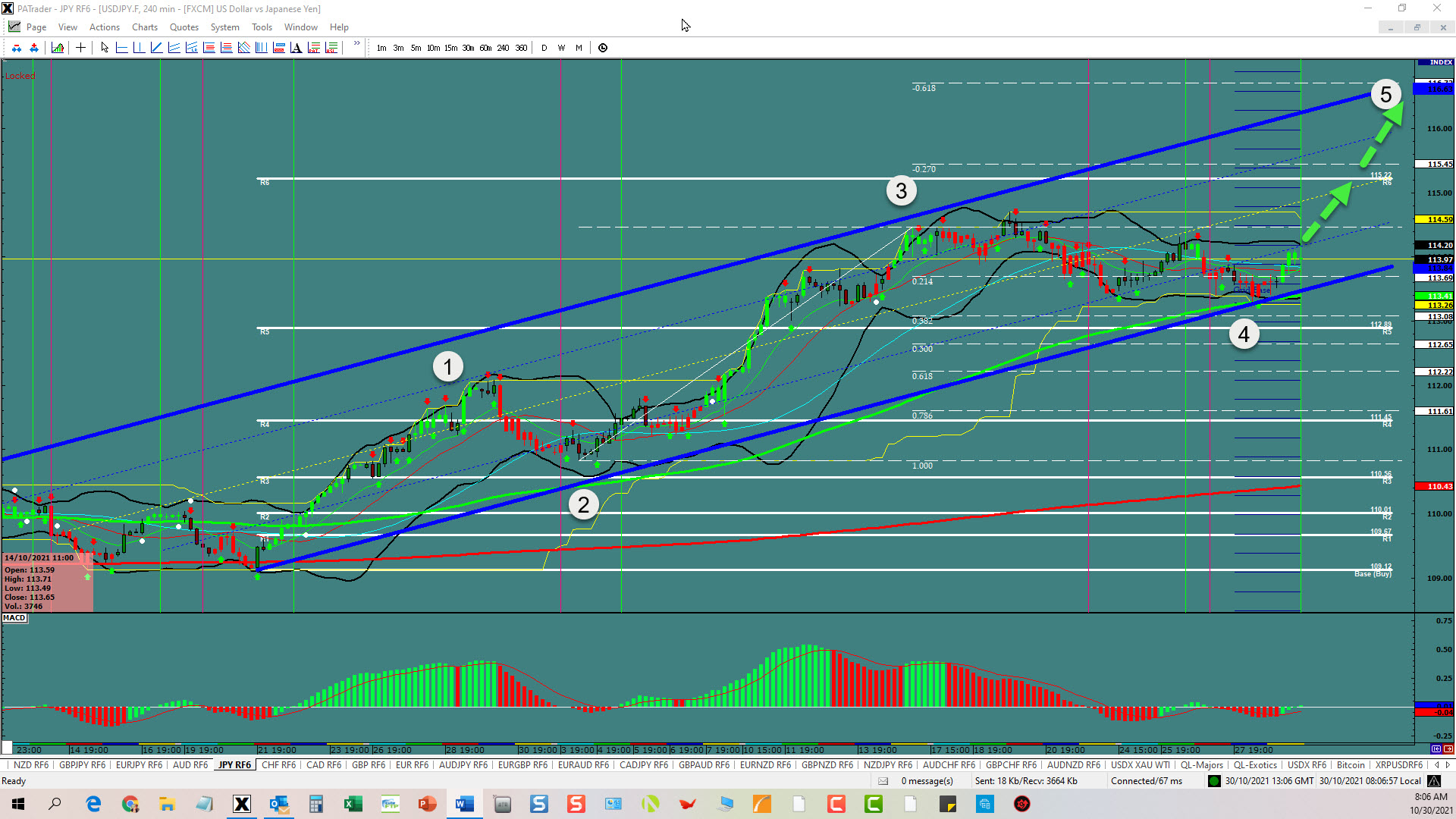The image size is (1456, 819).
Task: Switch to the NZD RF6 tab
Action: 31,765
